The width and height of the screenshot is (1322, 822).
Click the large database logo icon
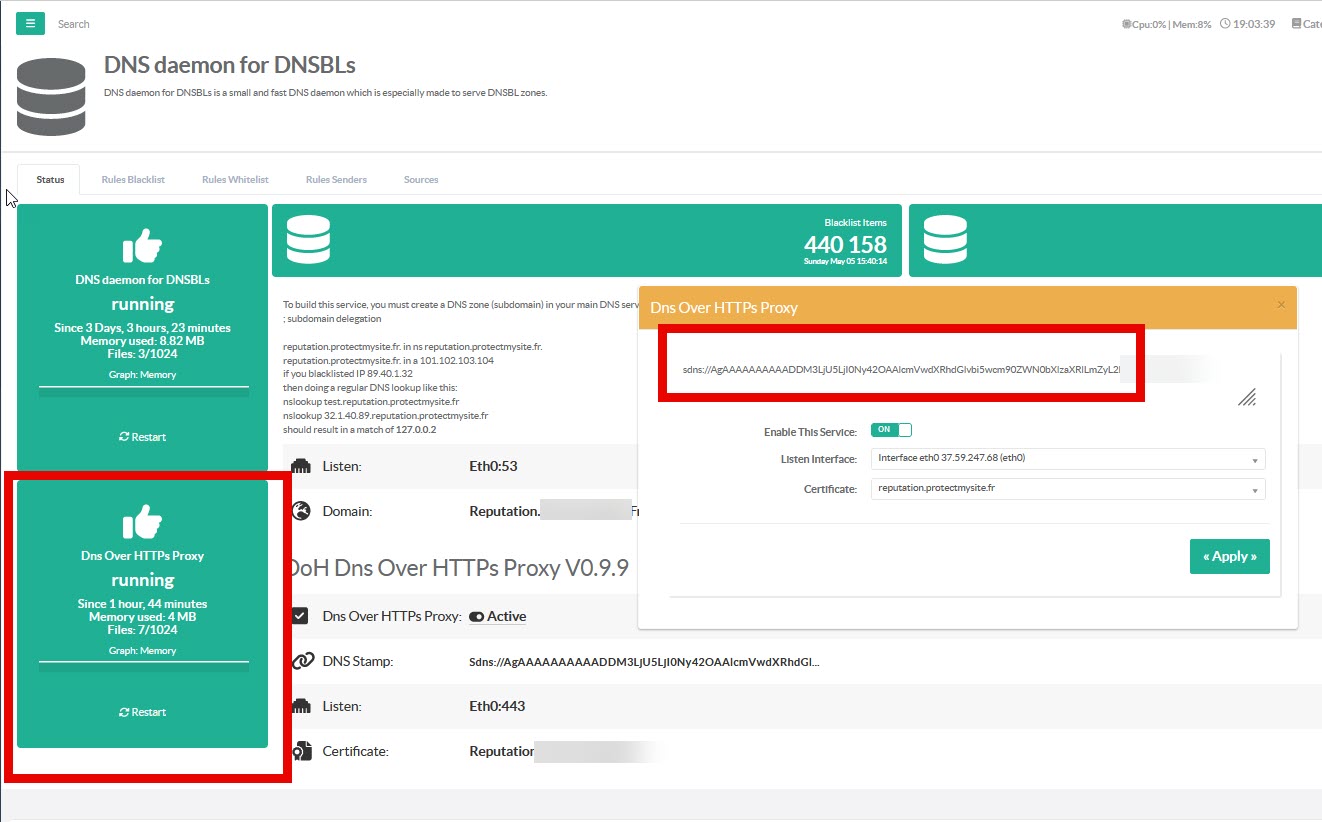pos(52,96)
